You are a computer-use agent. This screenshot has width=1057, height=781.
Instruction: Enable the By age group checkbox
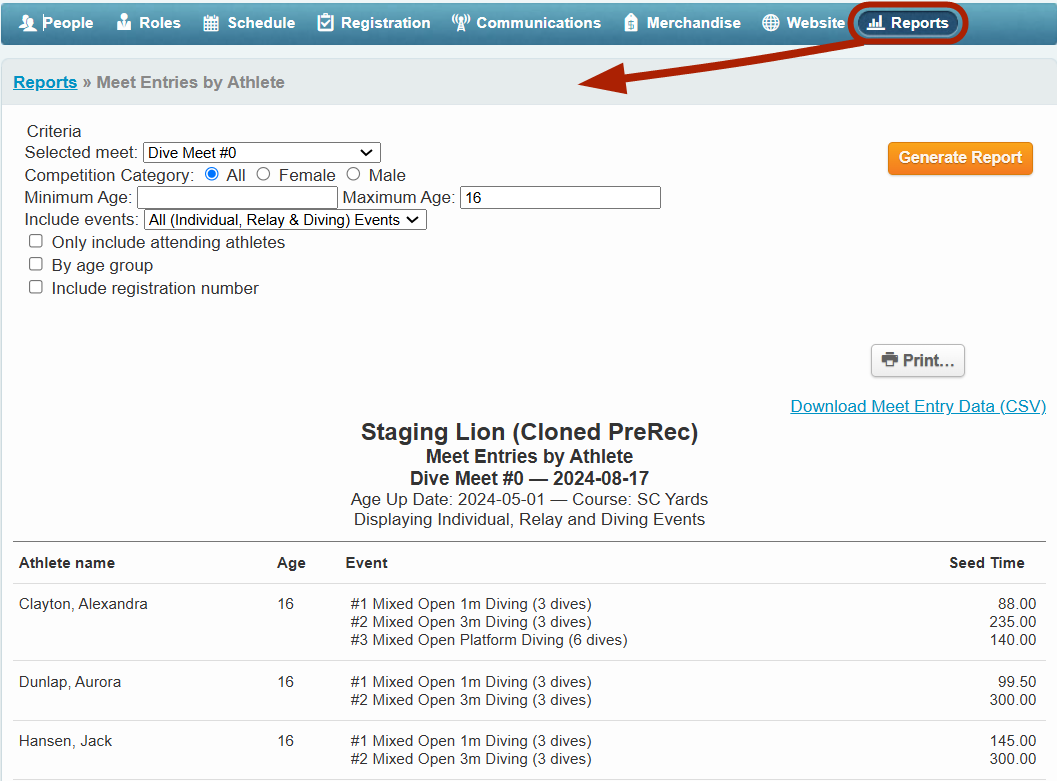click(36, 264)
